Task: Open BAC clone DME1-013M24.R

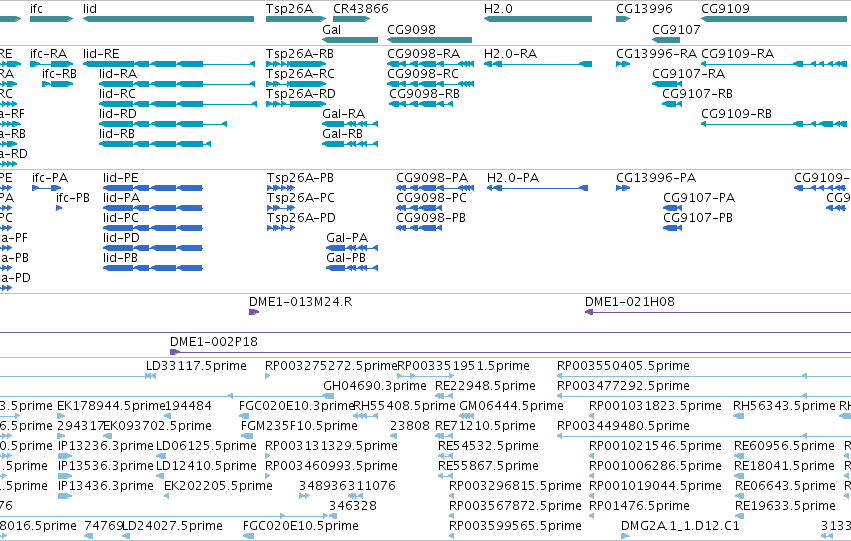Action: pos(300,302)
